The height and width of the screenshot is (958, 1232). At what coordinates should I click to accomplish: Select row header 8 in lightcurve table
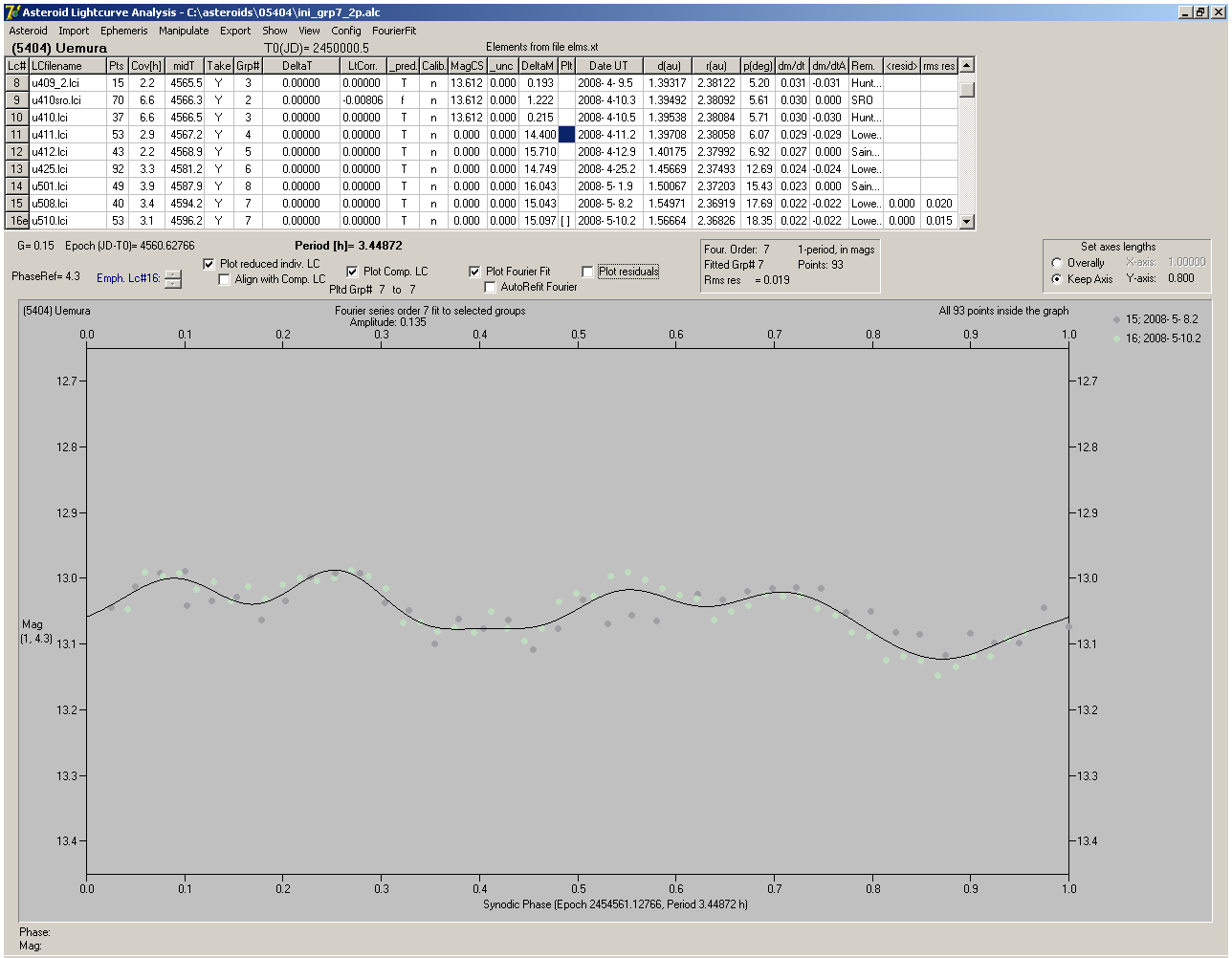point(17,83)
